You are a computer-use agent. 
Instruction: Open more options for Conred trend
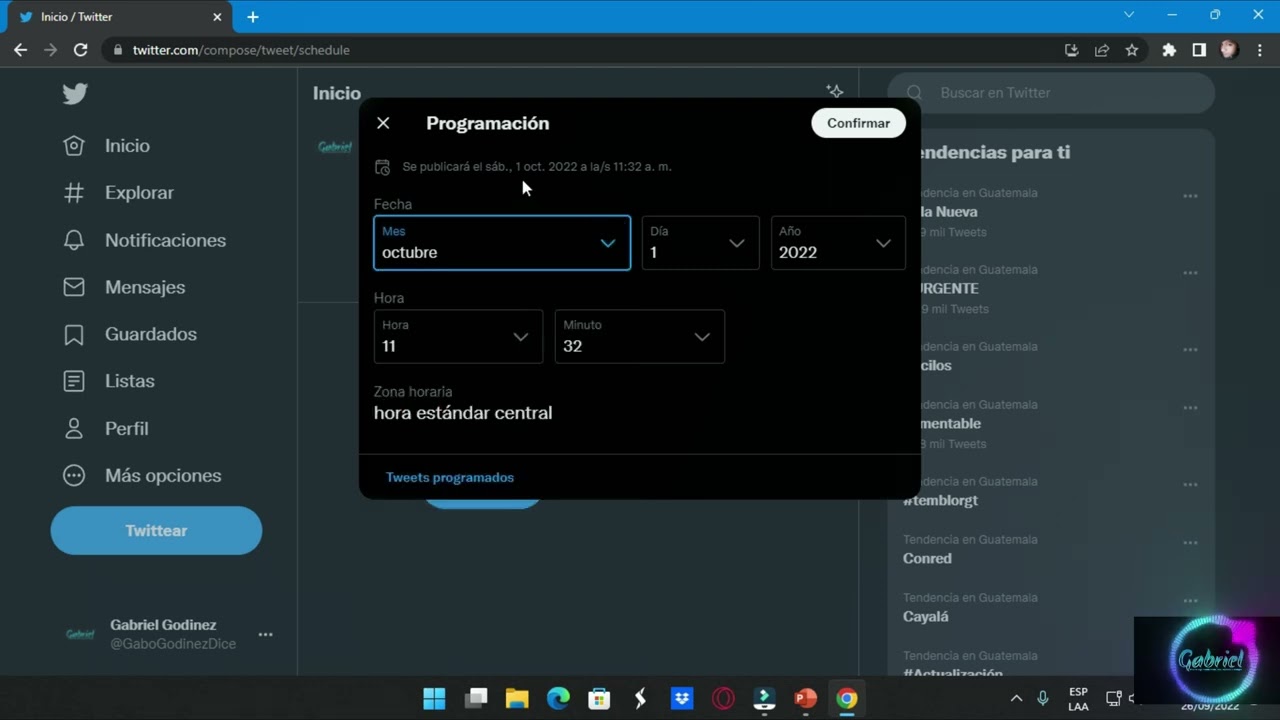[x=1190, y=543]
